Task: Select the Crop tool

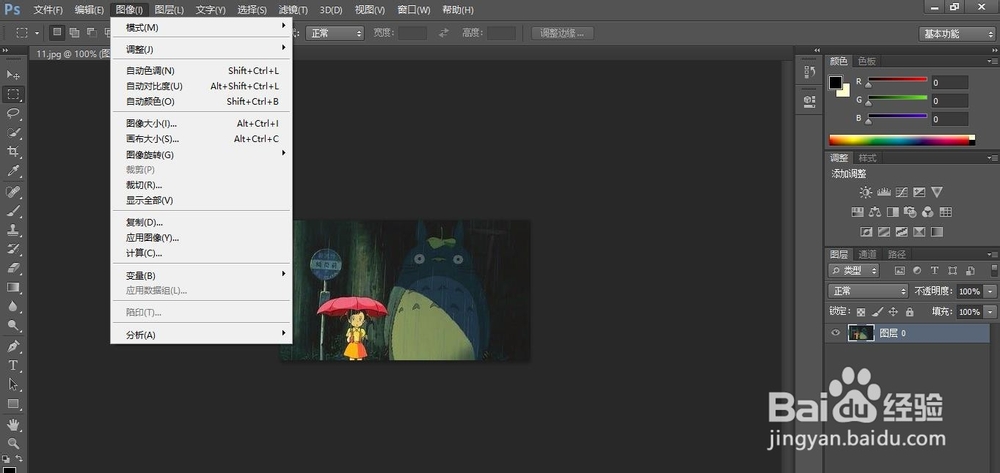Action: (x=13, y=152)
